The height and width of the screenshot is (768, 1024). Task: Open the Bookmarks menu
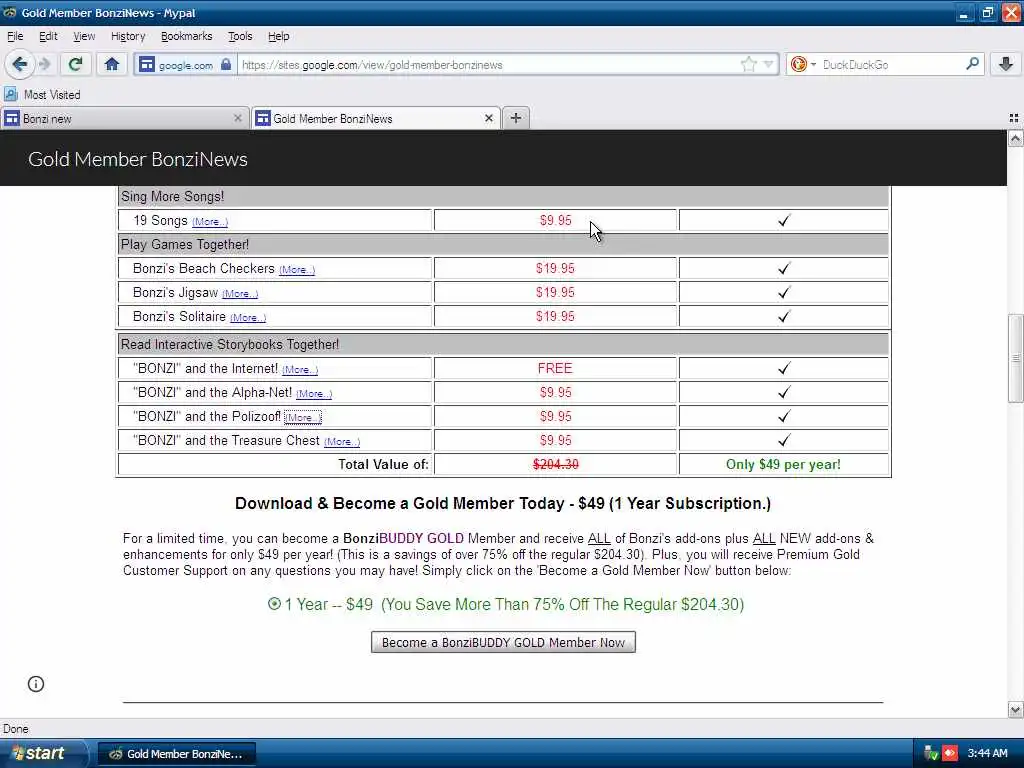pos(186,36)
